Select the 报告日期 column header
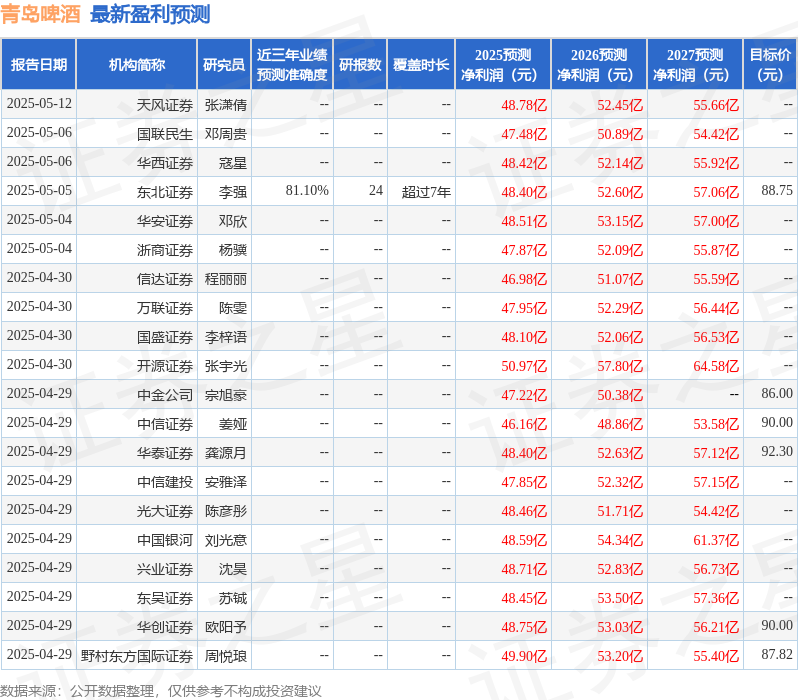This screenshot has height=700, width=798. coord(39,65)
